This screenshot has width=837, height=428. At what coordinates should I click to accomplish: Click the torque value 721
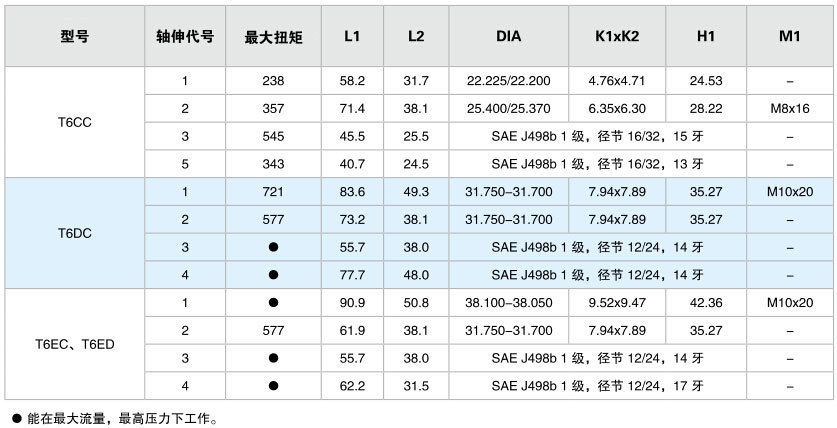tap(273, 191)
